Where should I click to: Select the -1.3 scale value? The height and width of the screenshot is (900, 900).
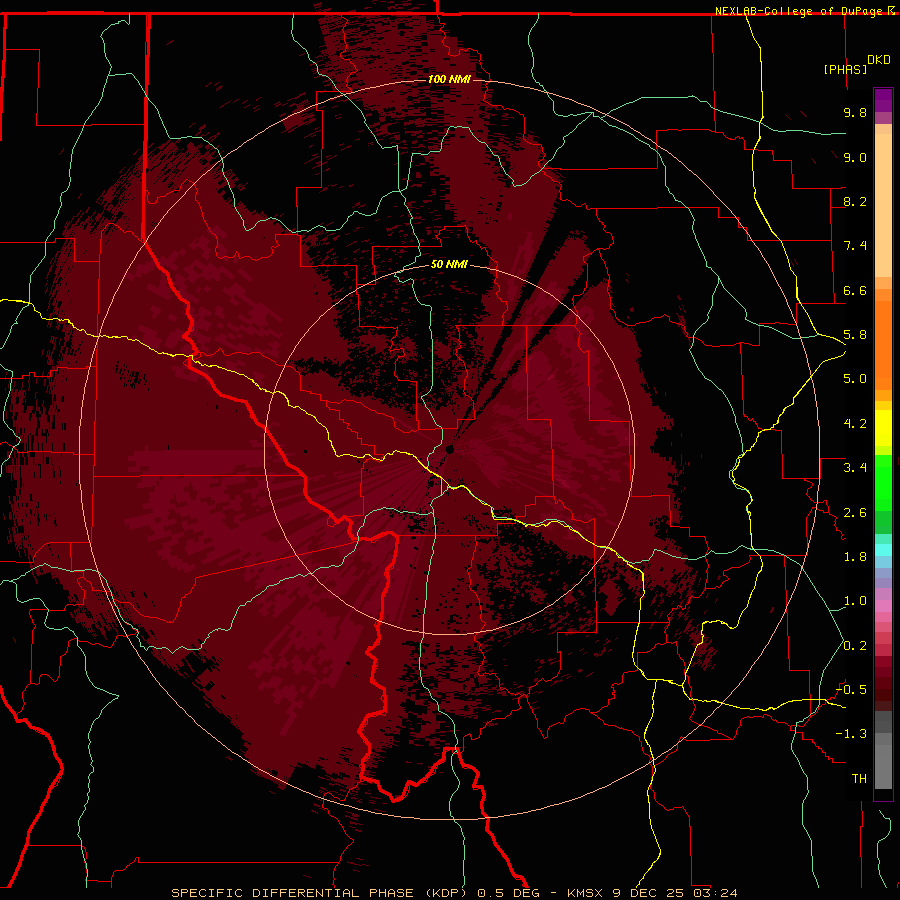coord(851,734)
